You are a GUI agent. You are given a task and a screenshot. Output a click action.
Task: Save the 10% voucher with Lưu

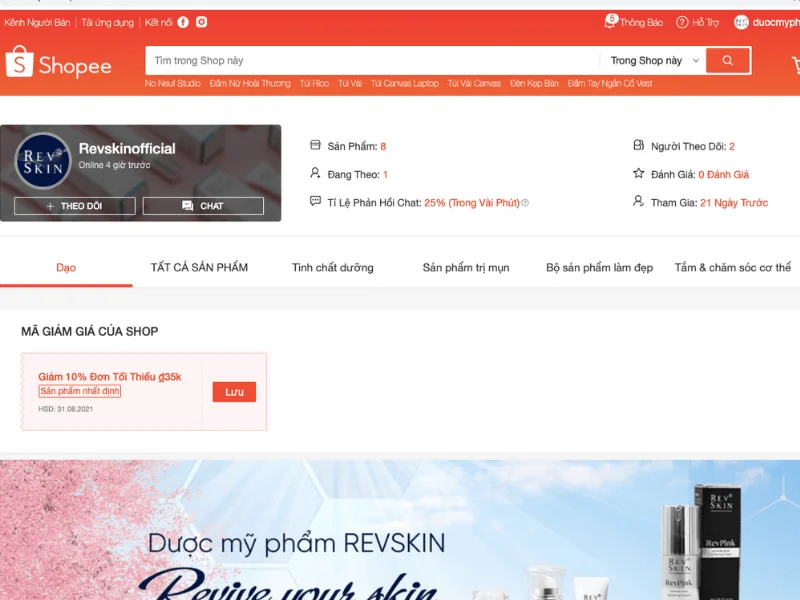234,391
